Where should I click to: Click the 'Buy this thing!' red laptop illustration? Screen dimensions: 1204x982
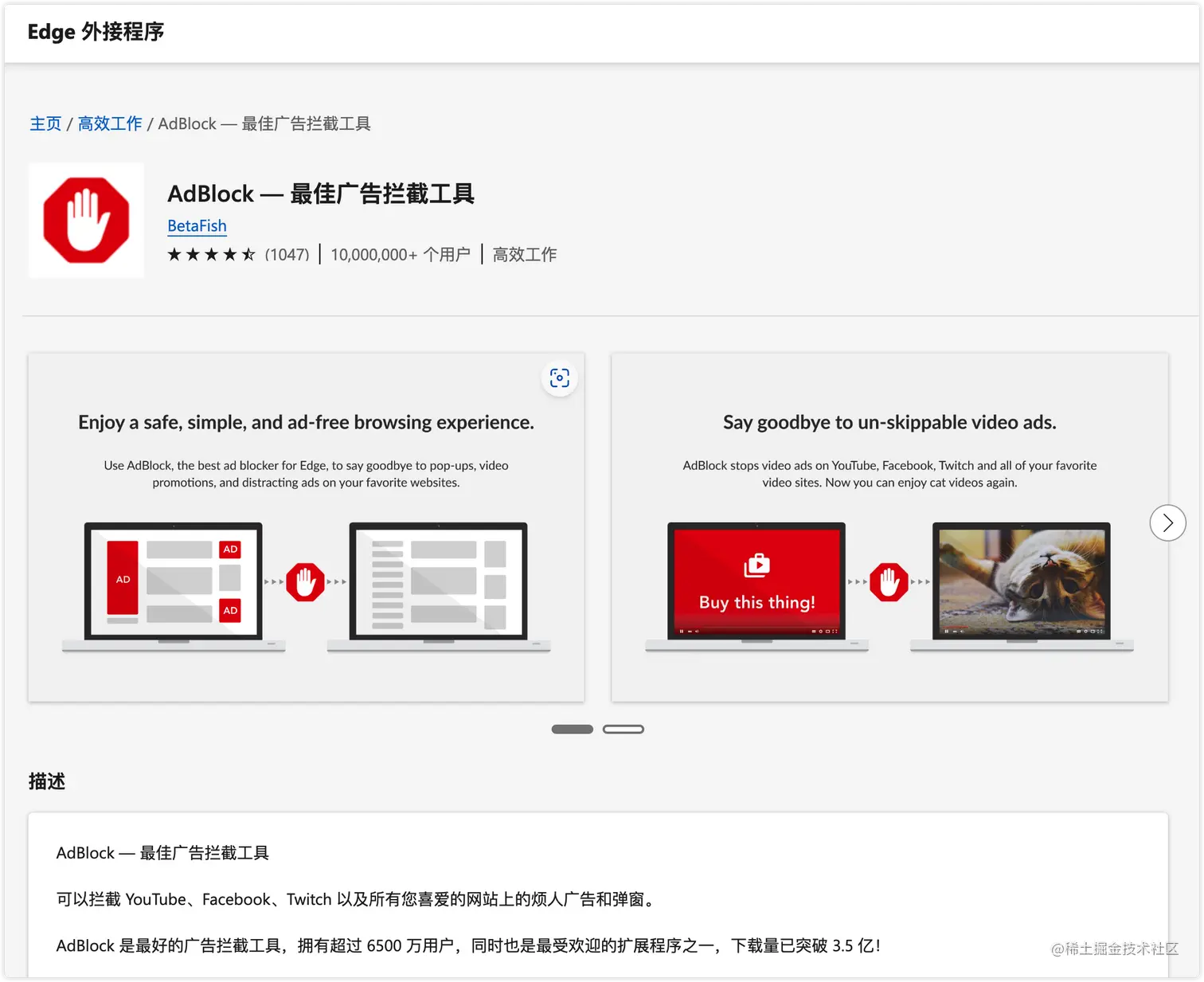point(756,587)
